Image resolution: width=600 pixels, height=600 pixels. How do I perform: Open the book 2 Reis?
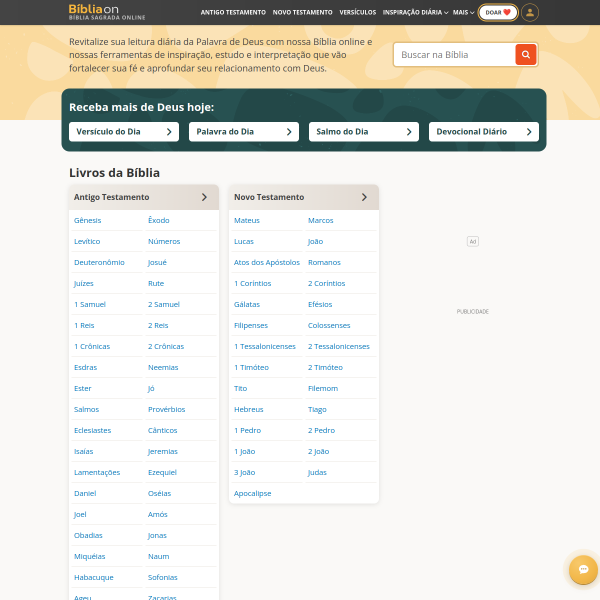tap(158, 326)
